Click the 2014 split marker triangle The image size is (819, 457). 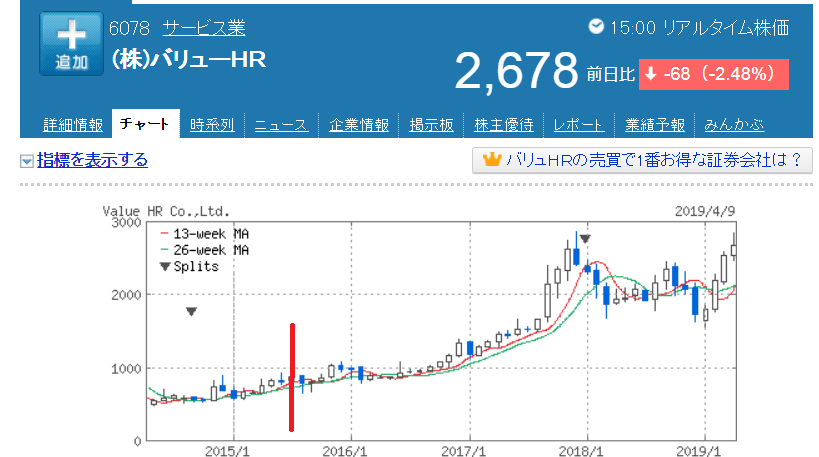[x=191, y=312]
